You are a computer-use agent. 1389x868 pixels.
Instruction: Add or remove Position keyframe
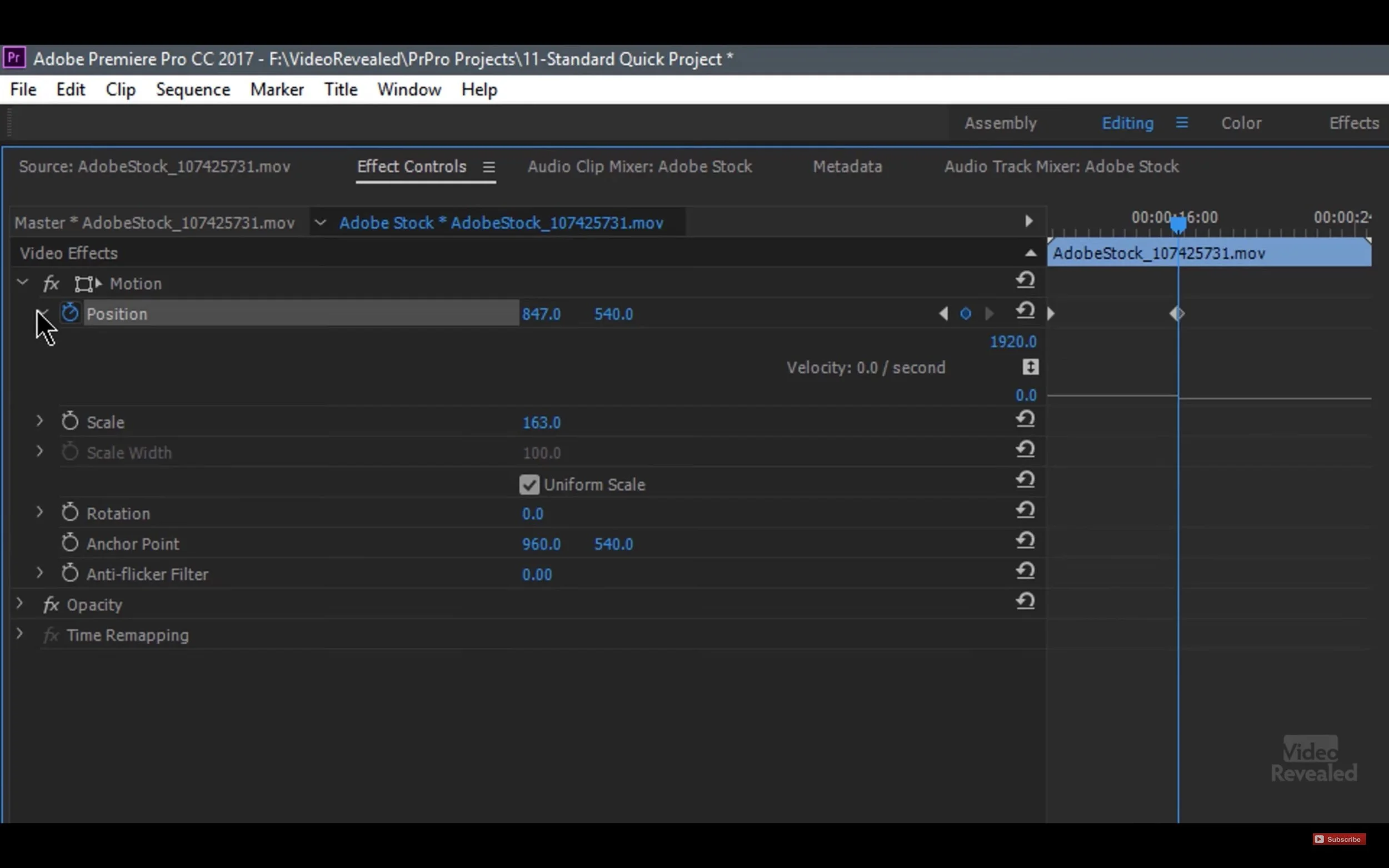pyautogui.click(x=965, y=314)
